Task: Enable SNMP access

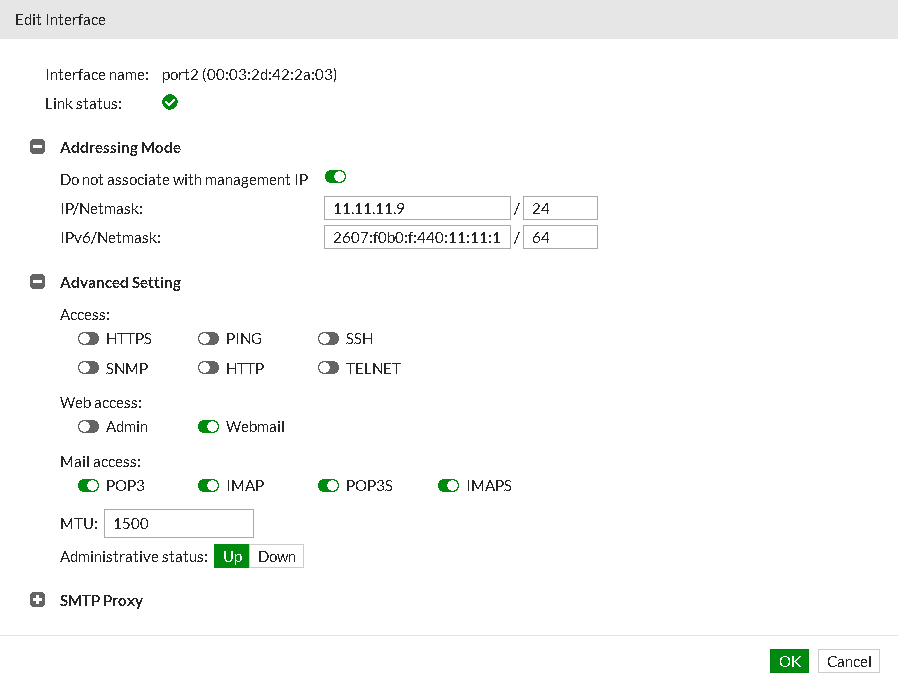Action: point(88,368)
